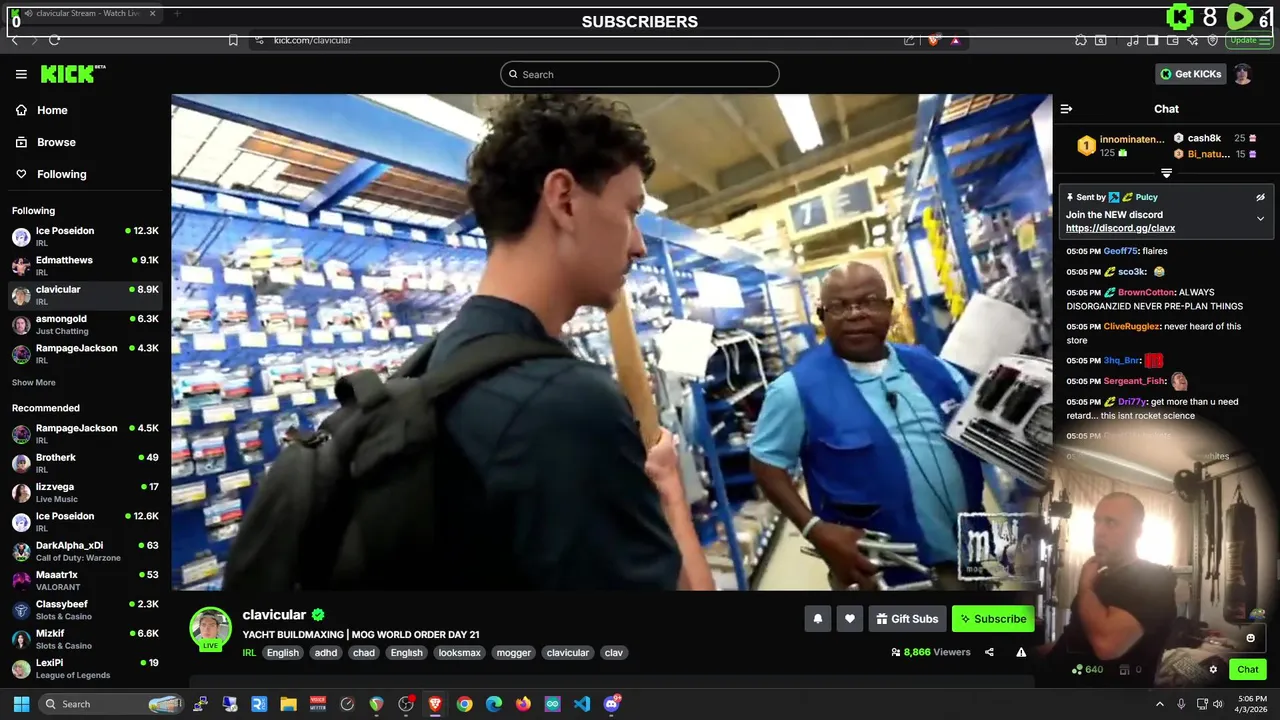
Task: Click the green Subscribe button
Action: pyautogui.click(x=993, y=619)
